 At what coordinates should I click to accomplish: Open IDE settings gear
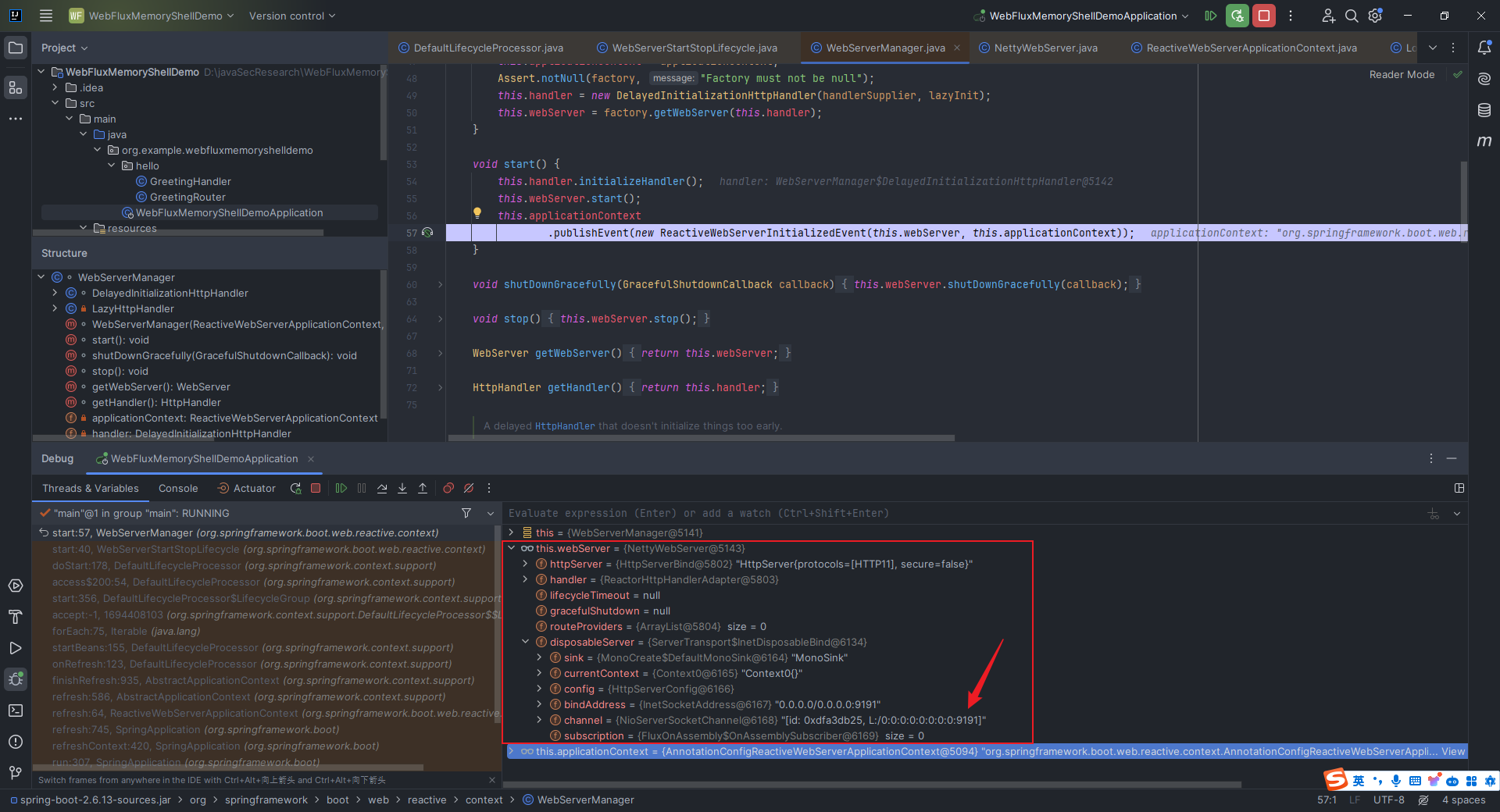(1376, 16)
